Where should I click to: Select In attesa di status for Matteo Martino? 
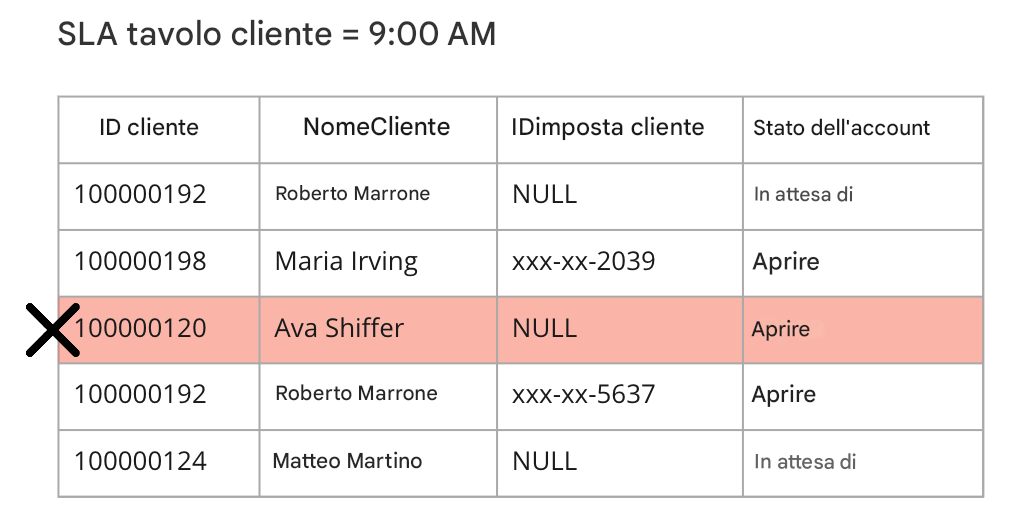click(x=862, y=463)
